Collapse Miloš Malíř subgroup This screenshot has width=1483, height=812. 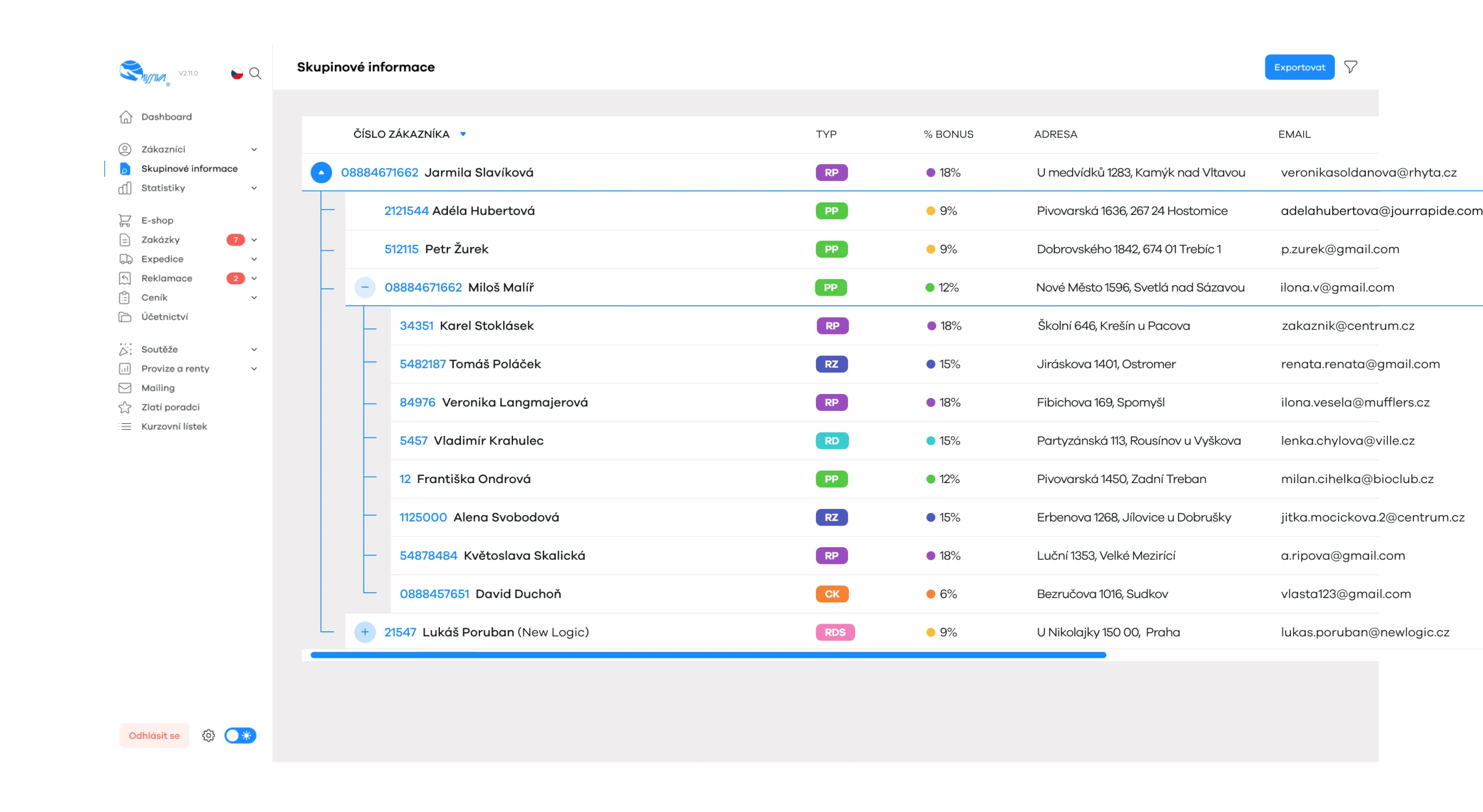pos(365,287)
